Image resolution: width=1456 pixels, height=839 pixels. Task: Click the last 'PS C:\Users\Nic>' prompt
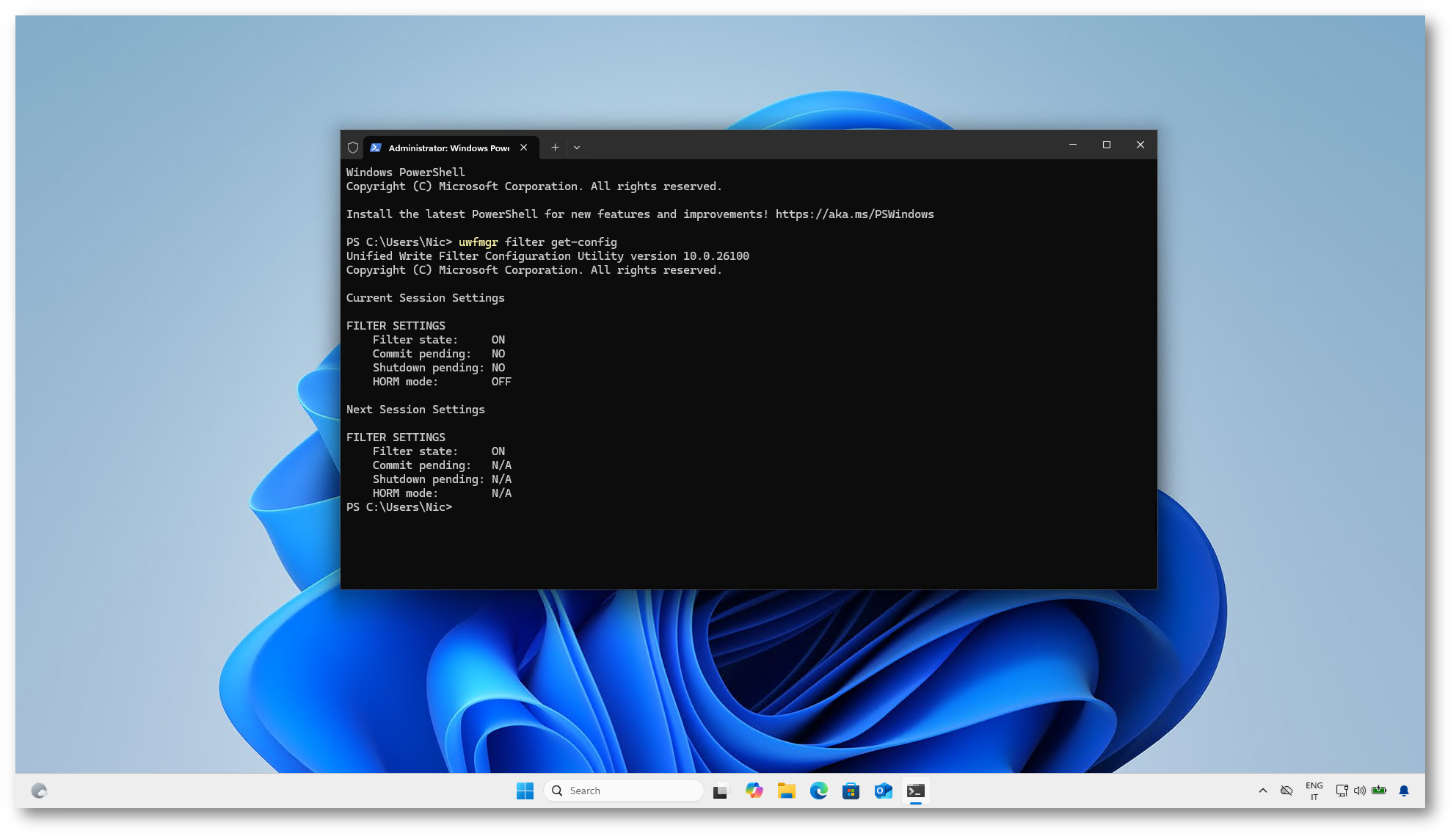coord(399,507)
